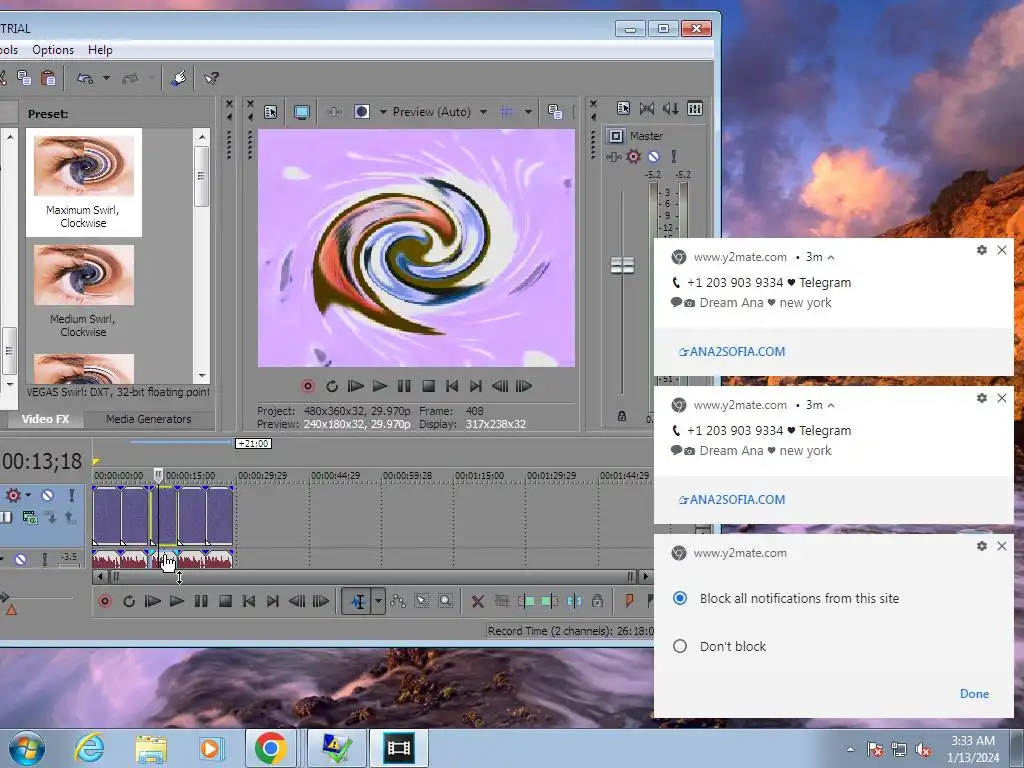The width and height of the screenshot is (1024, 768).
Task: Solo the audio track
Action: click(x=44, y=560)
